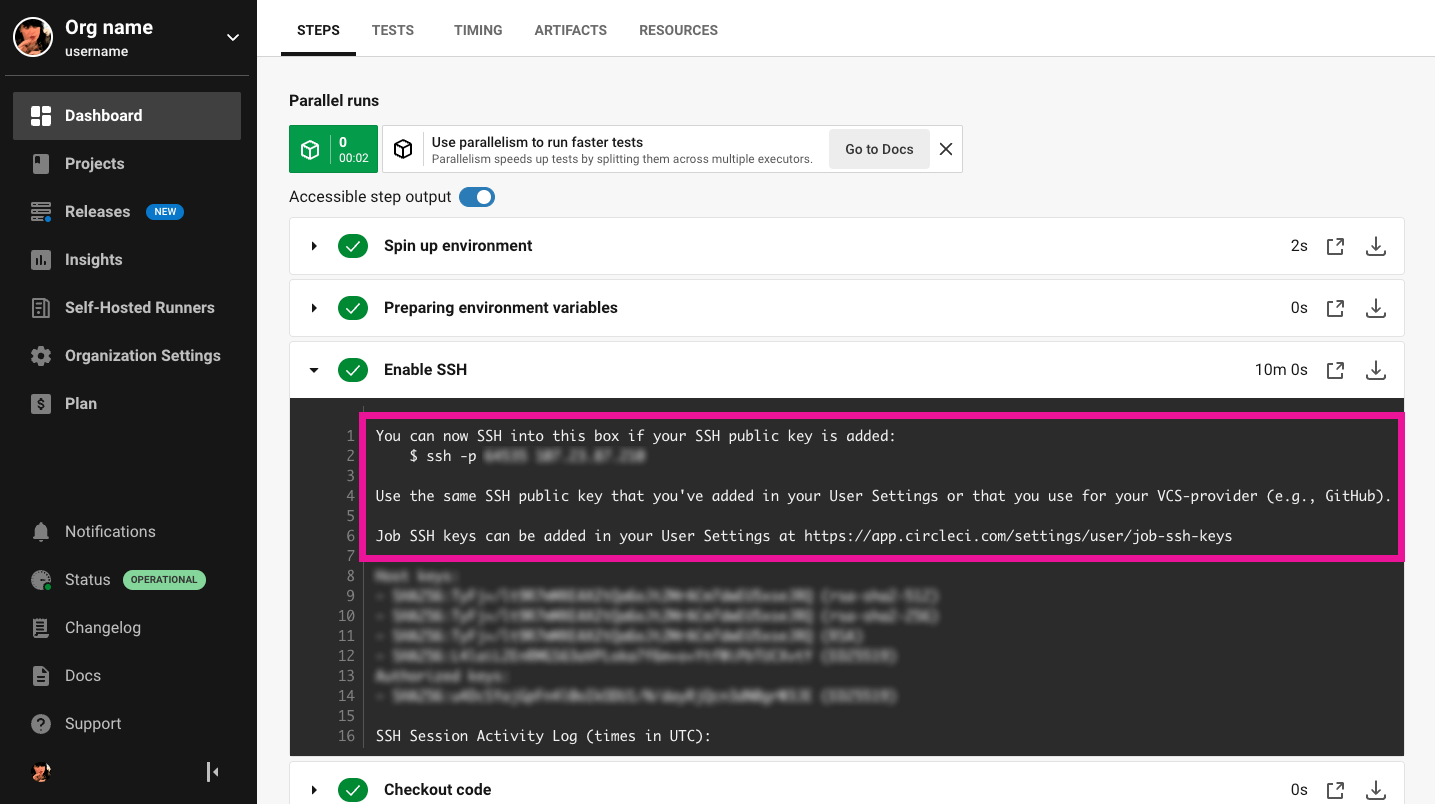
Task: Open Checkout code output in new tab
Action: [1335, 790]
